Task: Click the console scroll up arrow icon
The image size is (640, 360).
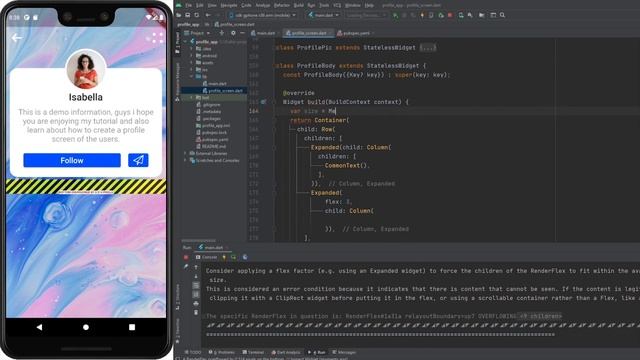Action: pyautogui.click(x=196, y=267)
